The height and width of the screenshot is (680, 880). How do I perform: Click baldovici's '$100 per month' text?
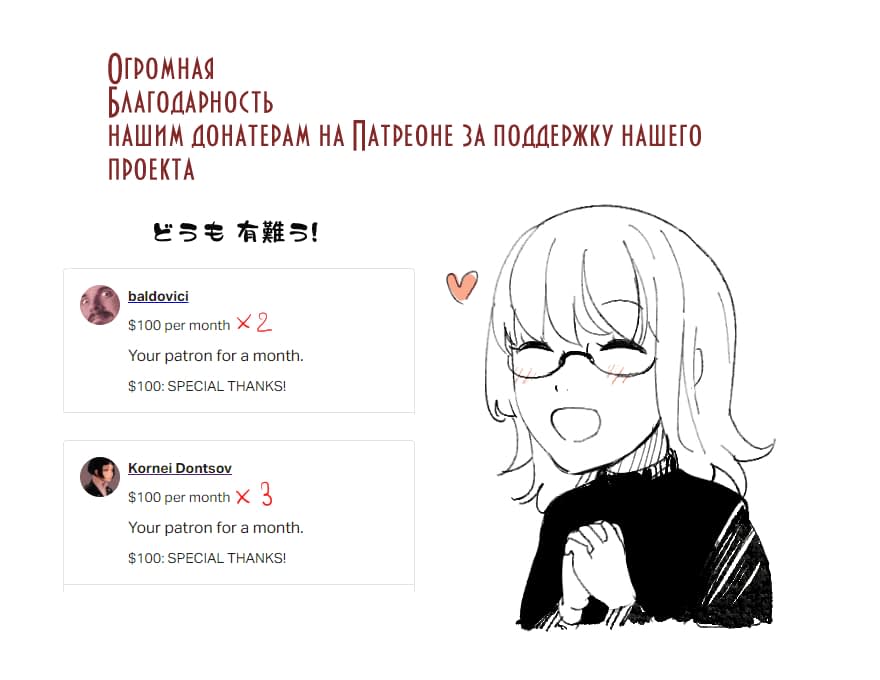(179, 325)
